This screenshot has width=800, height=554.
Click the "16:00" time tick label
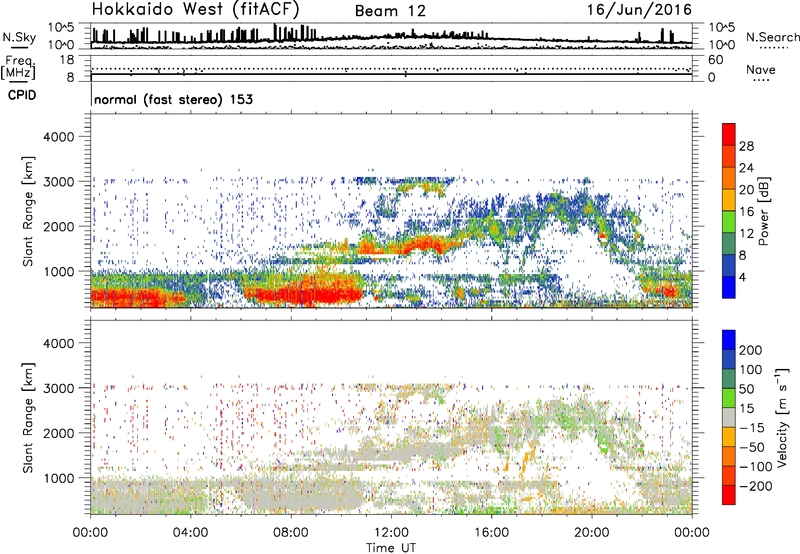(x=491, y=533)
